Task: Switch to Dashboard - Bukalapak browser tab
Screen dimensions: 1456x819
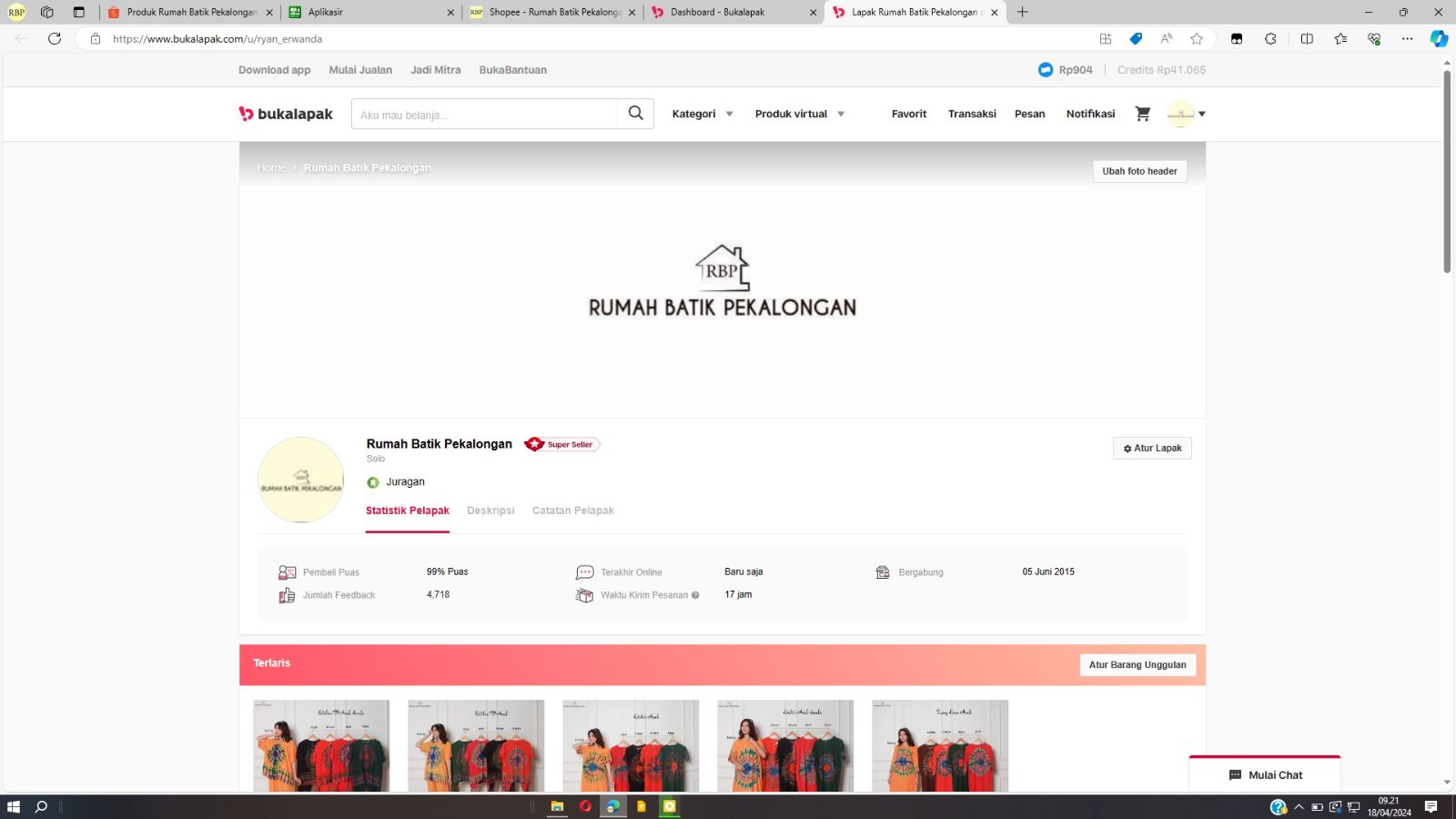Action: click(734, 12)
